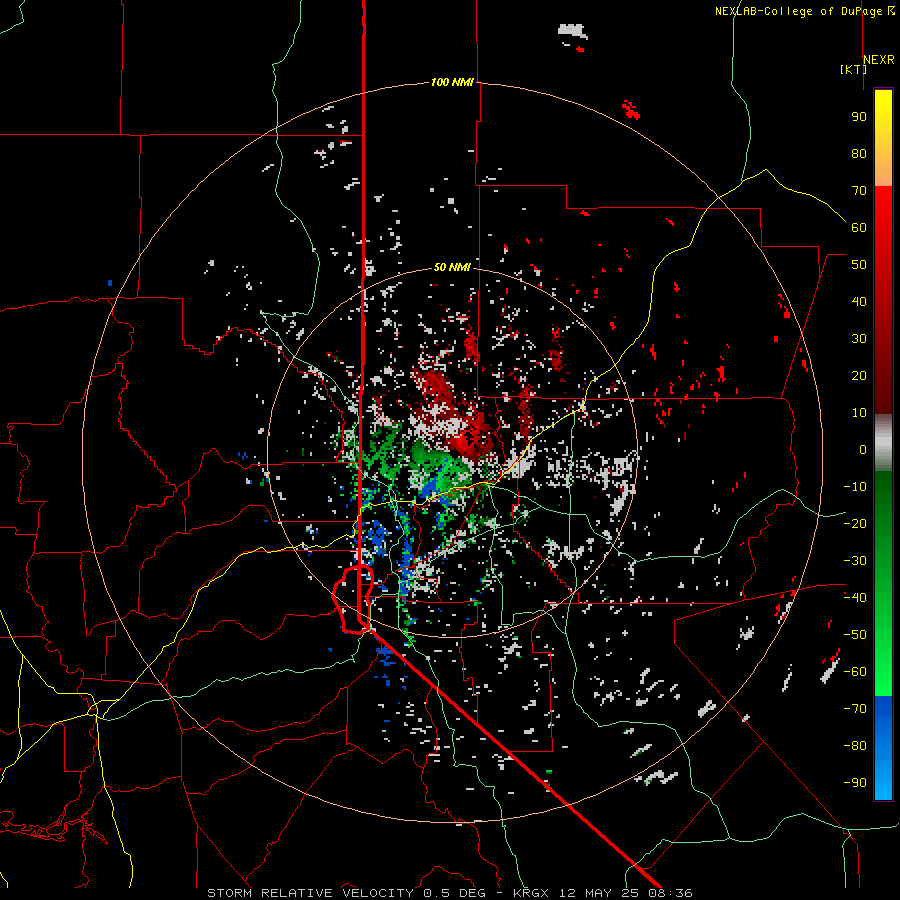
Task: Click the [KT] unit label above the color bar
Action: pyautogui.click(x=854, y=69)
